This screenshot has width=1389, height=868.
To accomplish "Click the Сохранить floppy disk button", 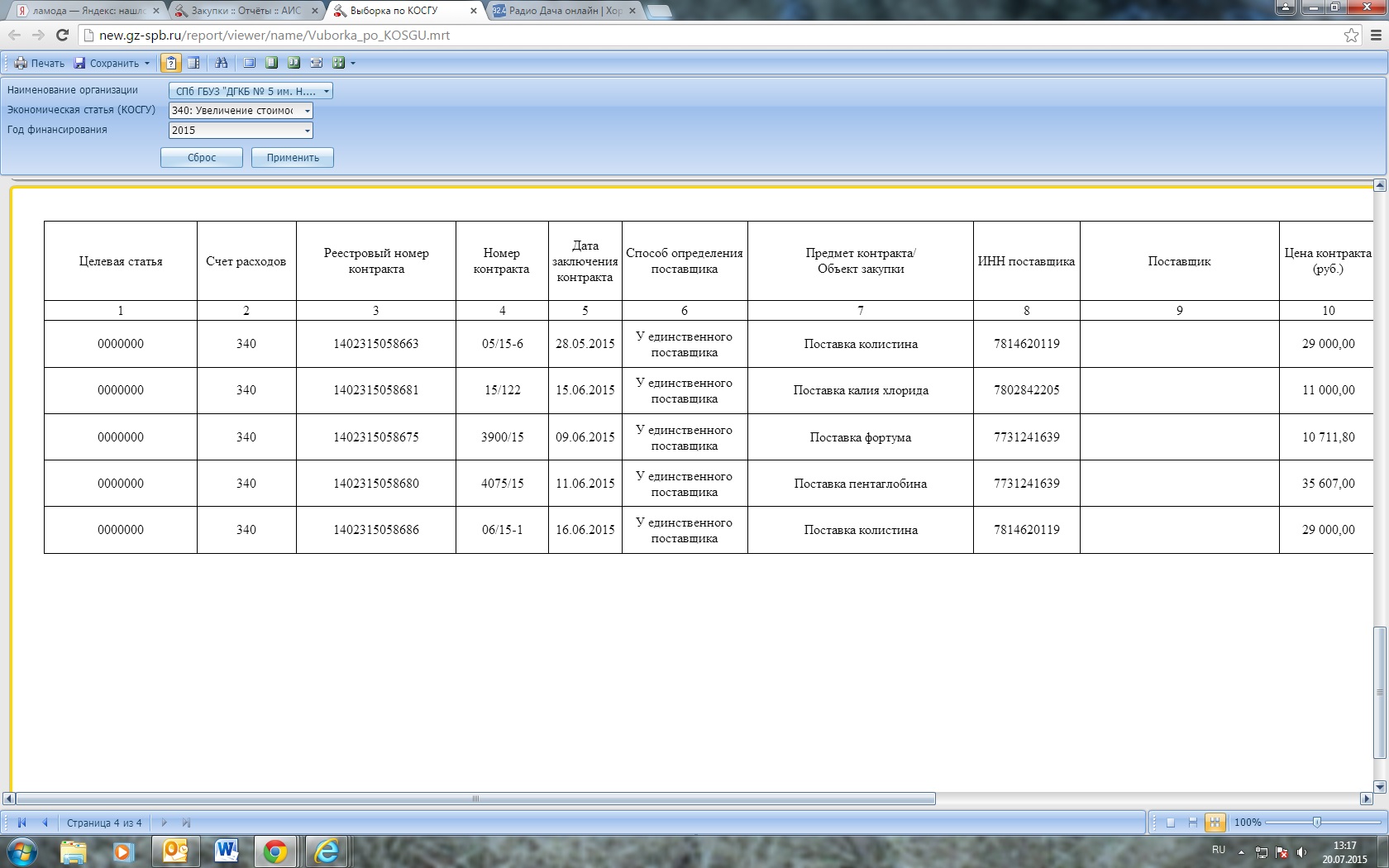I will [106, 63].
